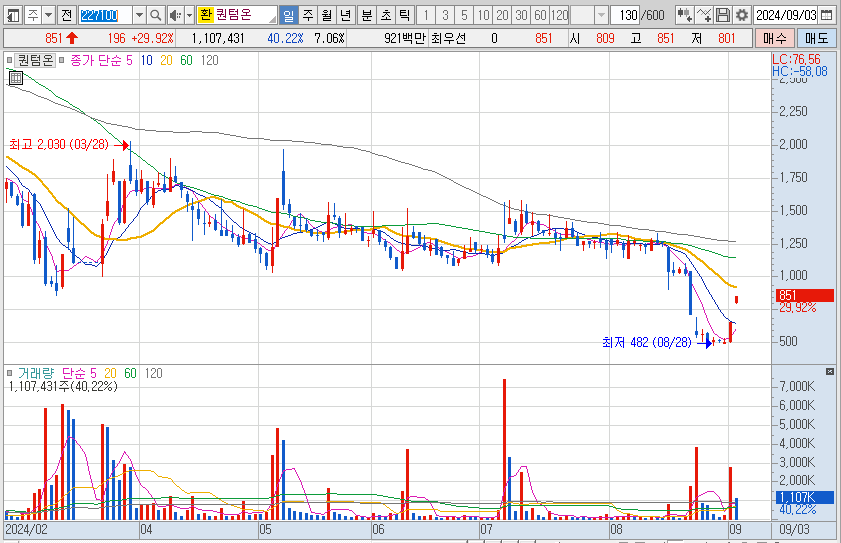The image size is (841, 543).
Task: Select the 120 interval tab
Action: pyautogui.click(x=559, y=15)
